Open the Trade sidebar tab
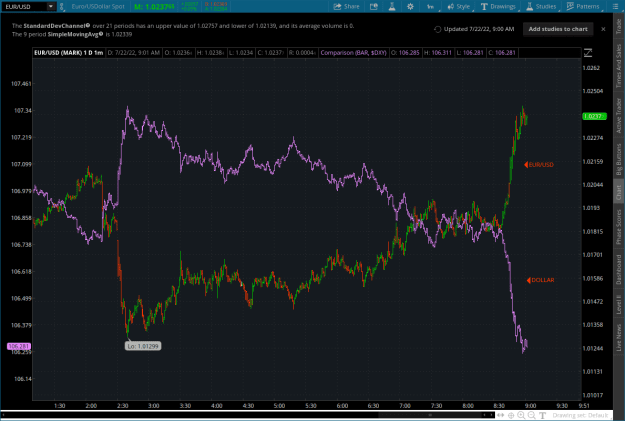The image size is (625, 421). point(619,26)
